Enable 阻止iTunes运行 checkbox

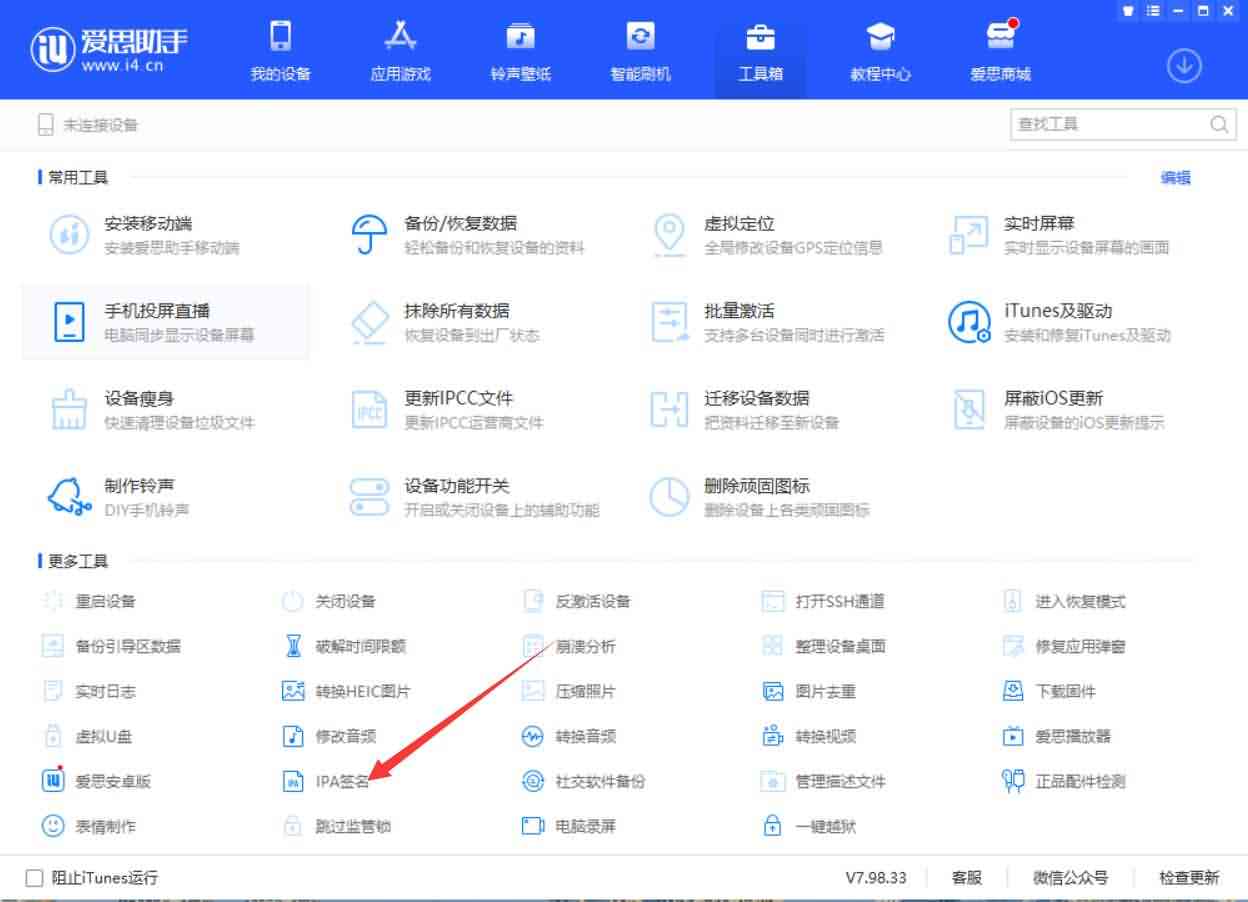[x=35, y=878]
